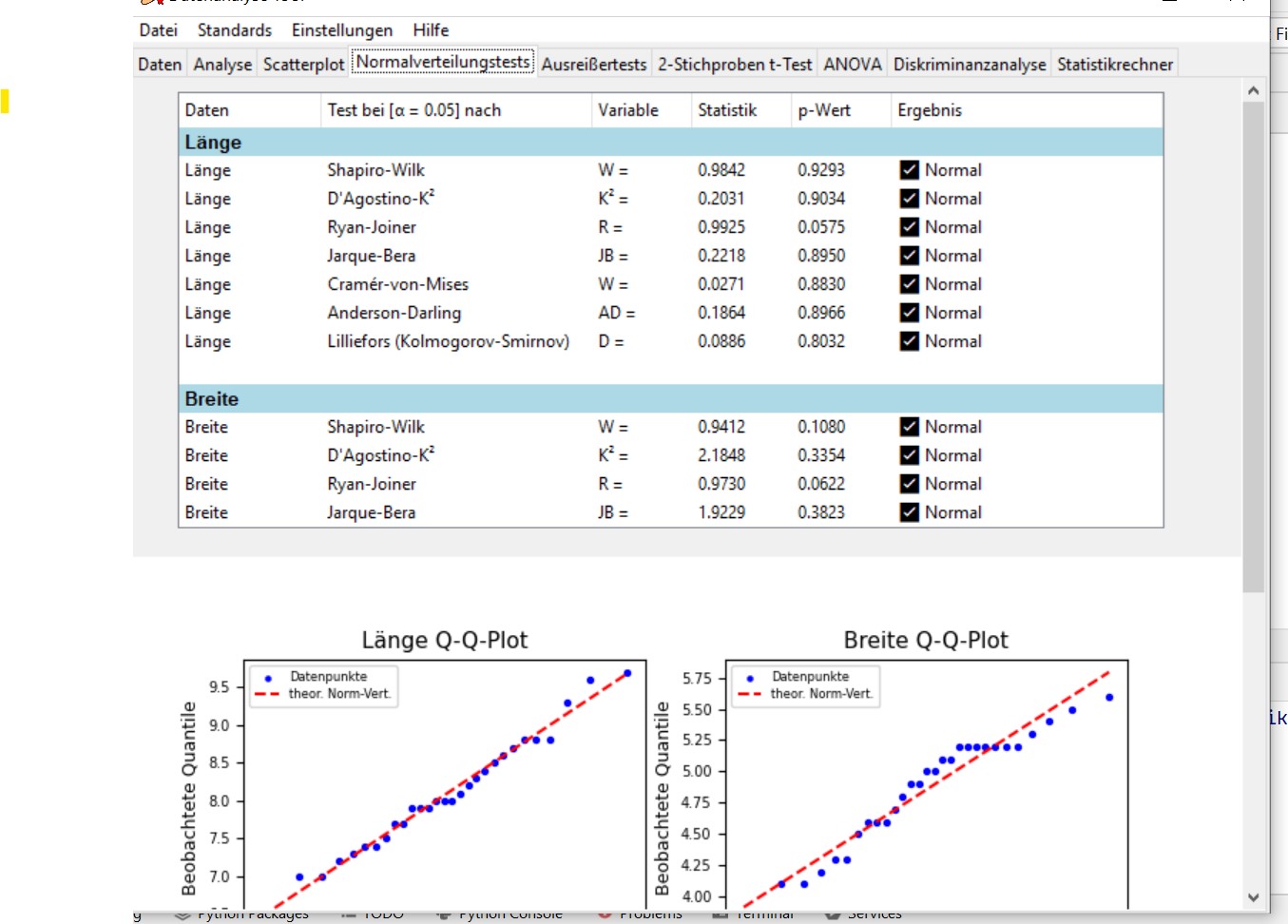Click the Ergebnis column header

coord(1028,110)
